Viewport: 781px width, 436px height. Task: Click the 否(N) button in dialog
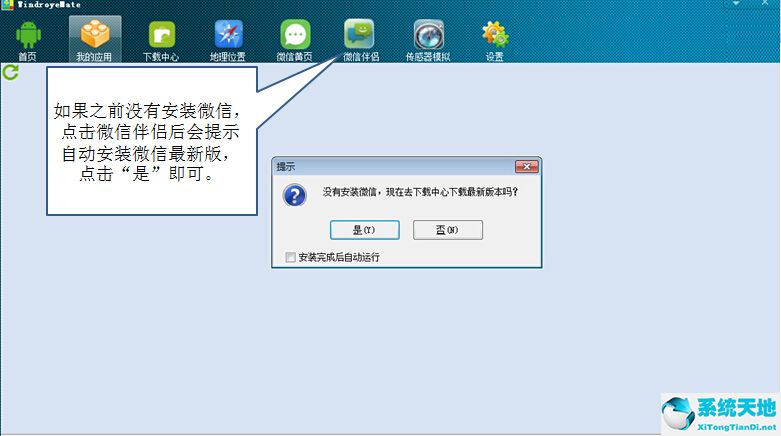tap(448, 230)
